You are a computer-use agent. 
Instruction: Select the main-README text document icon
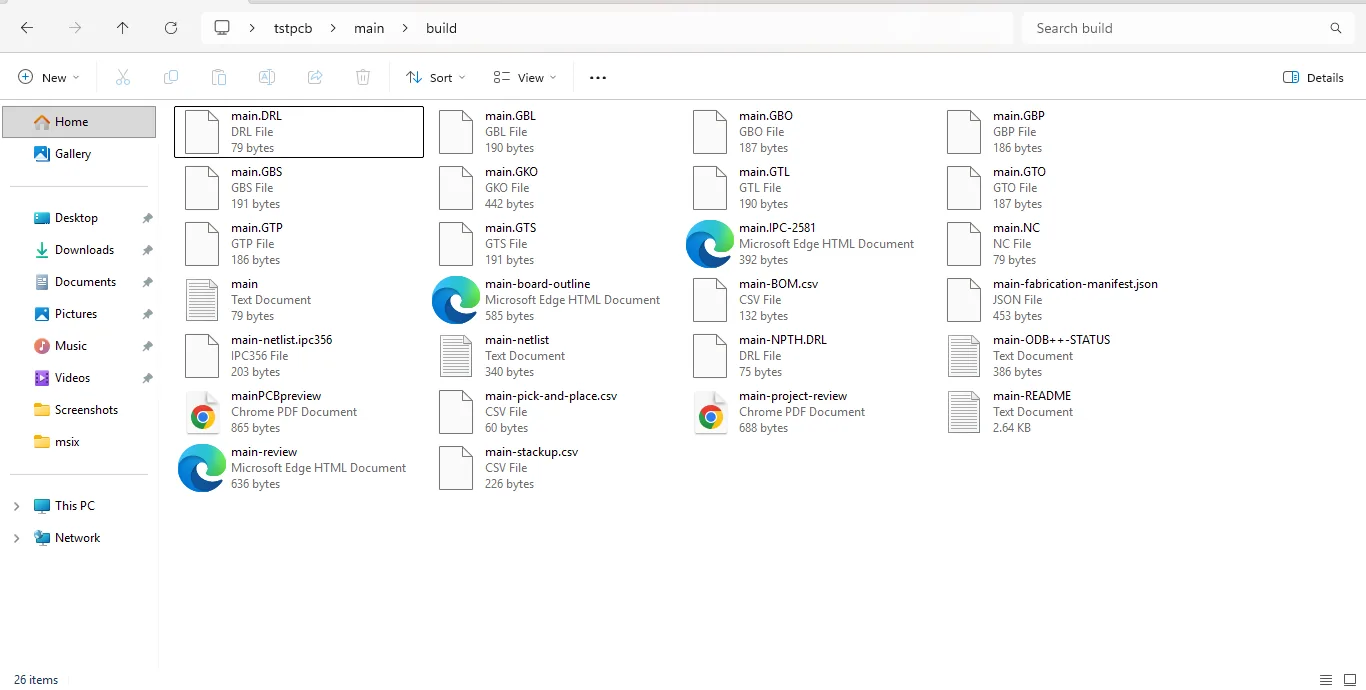tap(964, 412)
